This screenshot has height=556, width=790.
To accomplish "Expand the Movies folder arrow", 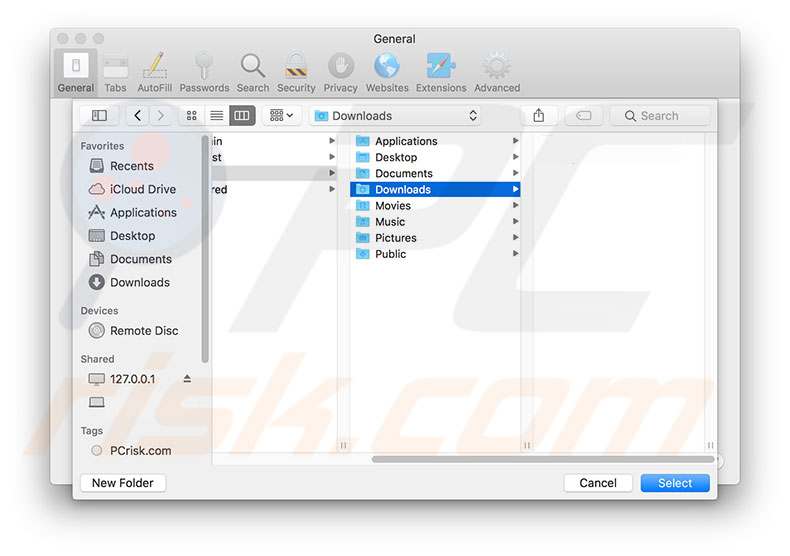I will click(515, 205).
